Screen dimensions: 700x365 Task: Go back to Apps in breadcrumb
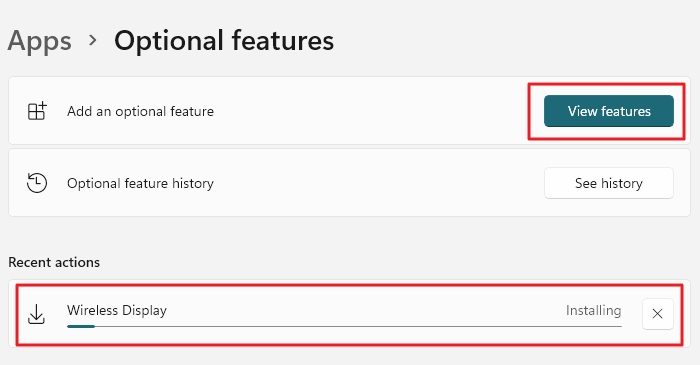[40, 41]
